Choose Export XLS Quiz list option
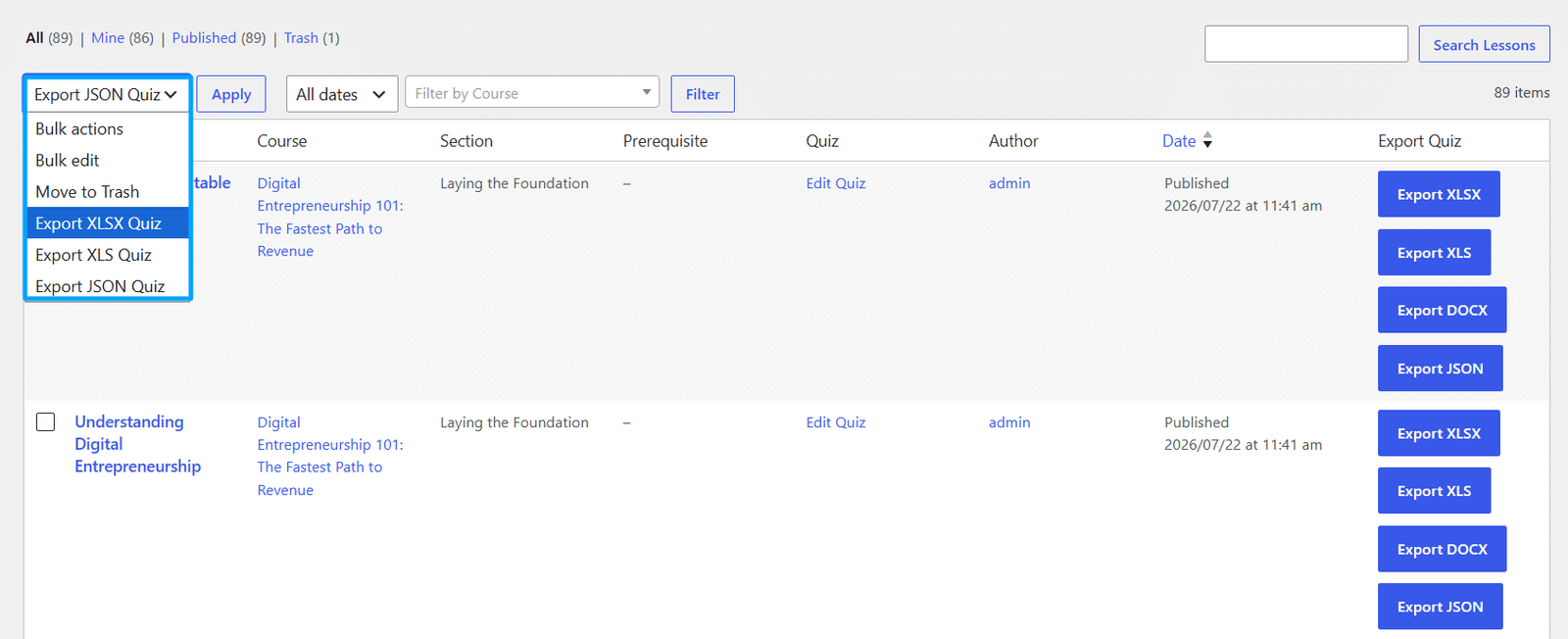This screenshot has height=639, width=1568. [x=107, y=254]
